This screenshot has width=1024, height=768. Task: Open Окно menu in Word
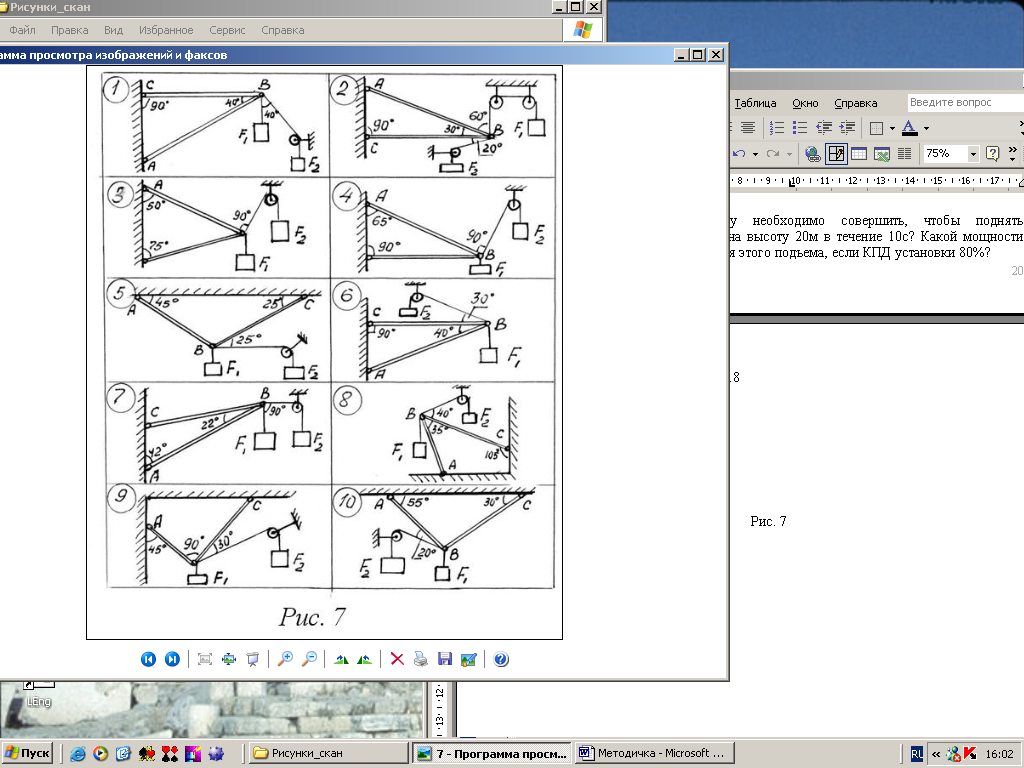pyautogui.click(x=805, y=103)
